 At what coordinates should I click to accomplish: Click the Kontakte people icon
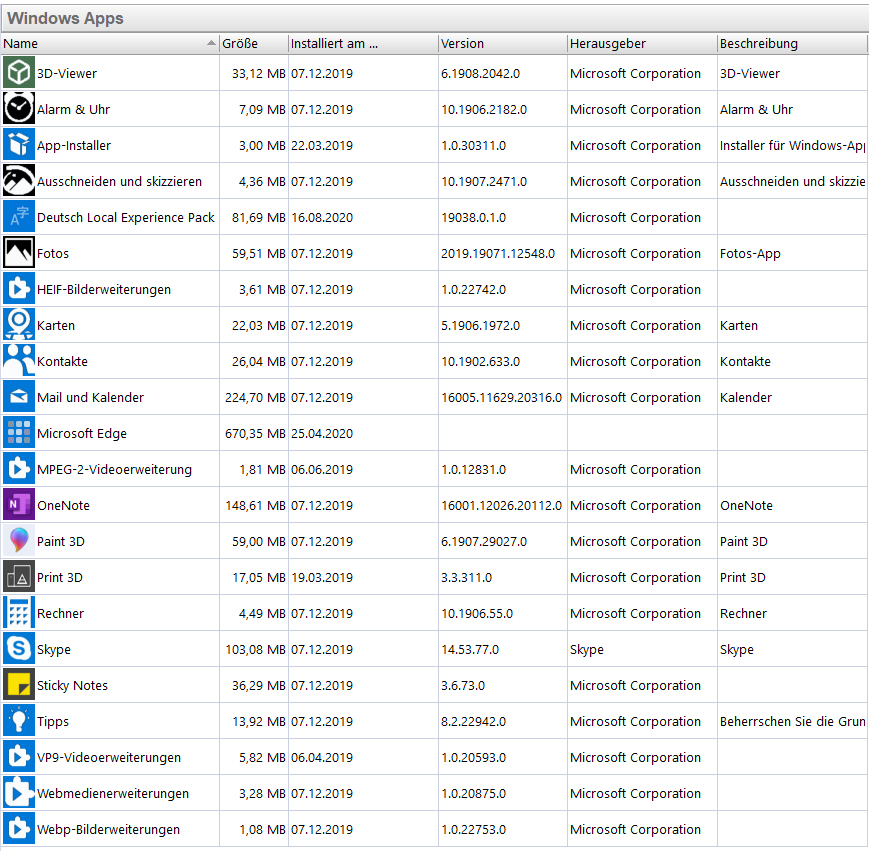(x=19, y=361)
